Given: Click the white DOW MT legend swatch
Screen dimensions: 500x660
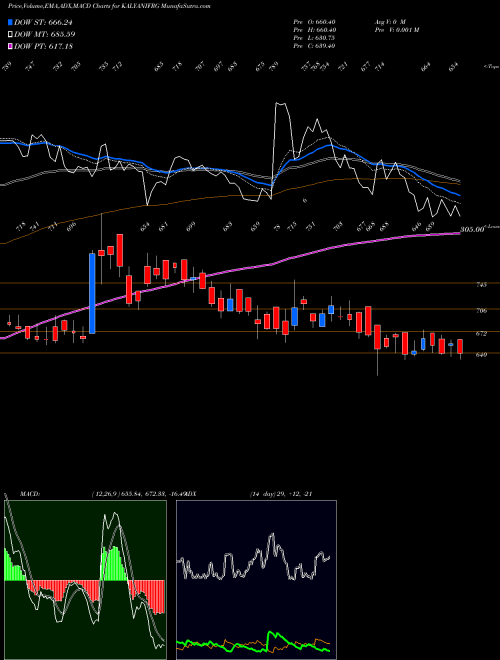Looking at the screenshot, I should click(10, 34).
